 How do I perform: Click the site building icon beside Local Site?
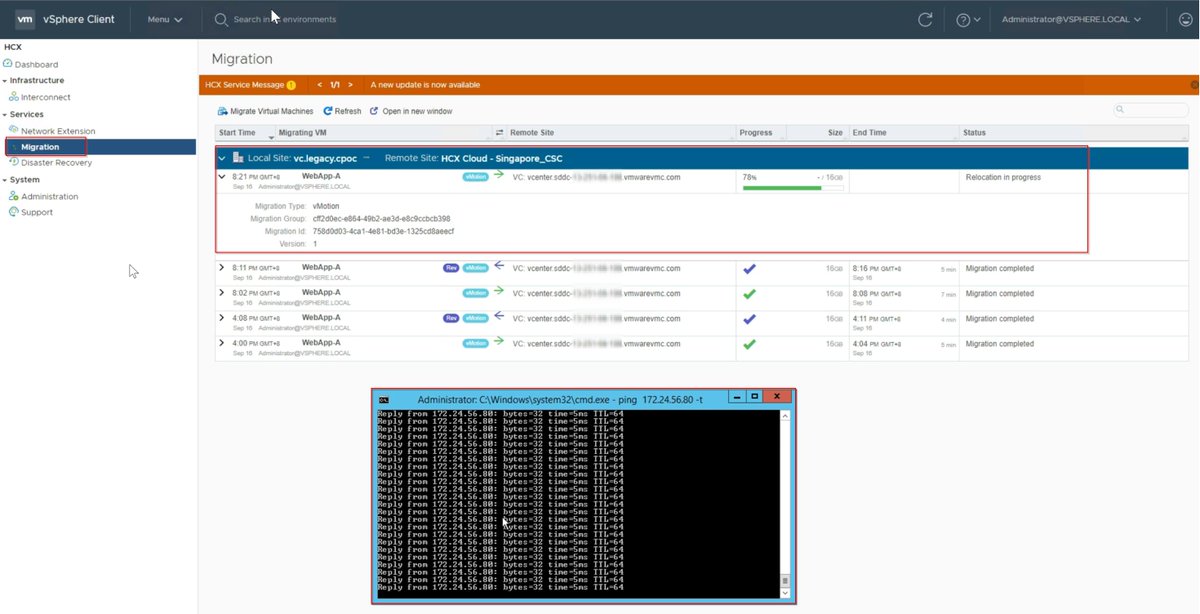click(238, 158)
